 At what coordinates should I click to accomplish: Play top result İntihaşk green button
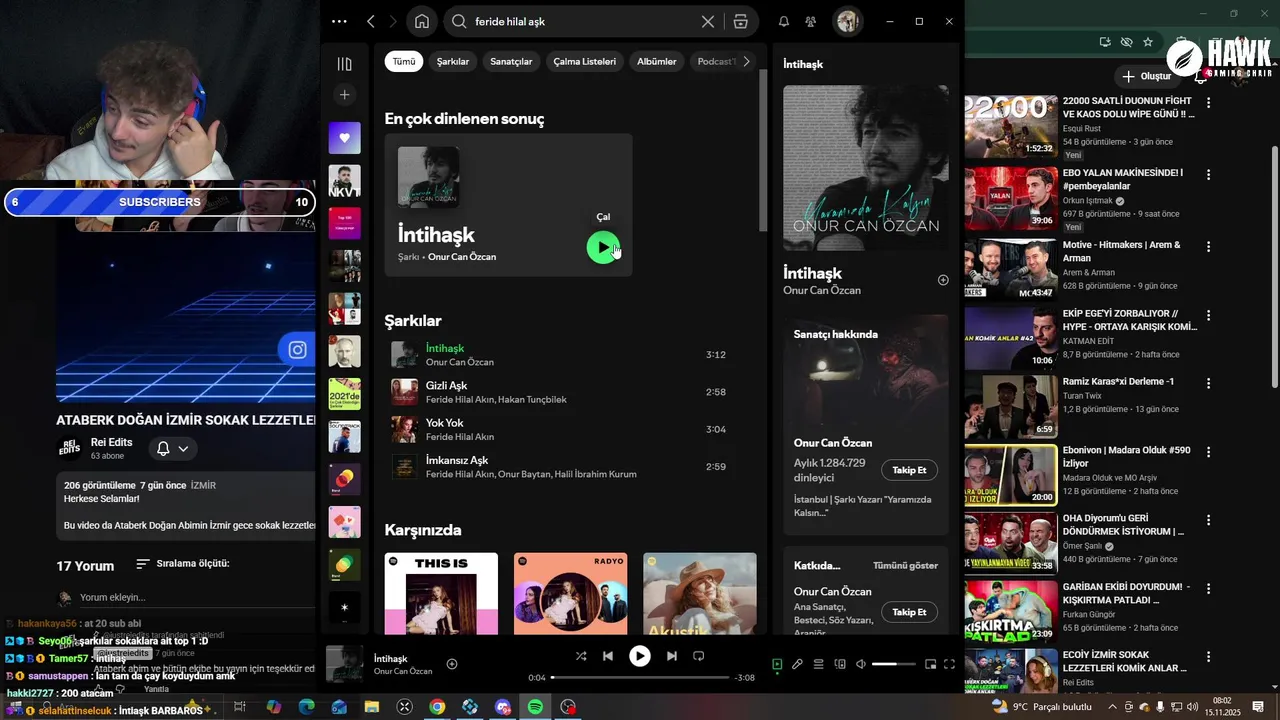pos(603,247)
